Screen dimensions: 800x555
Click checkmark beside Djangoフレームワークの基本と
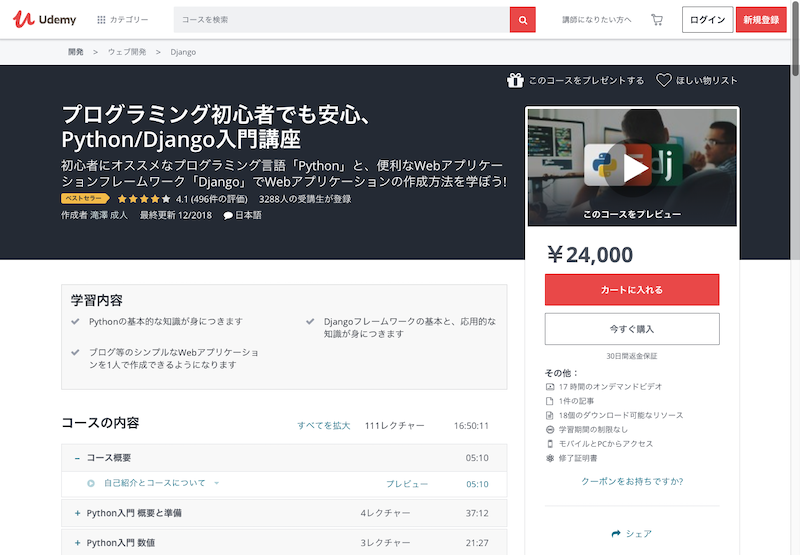coord(310,321)
